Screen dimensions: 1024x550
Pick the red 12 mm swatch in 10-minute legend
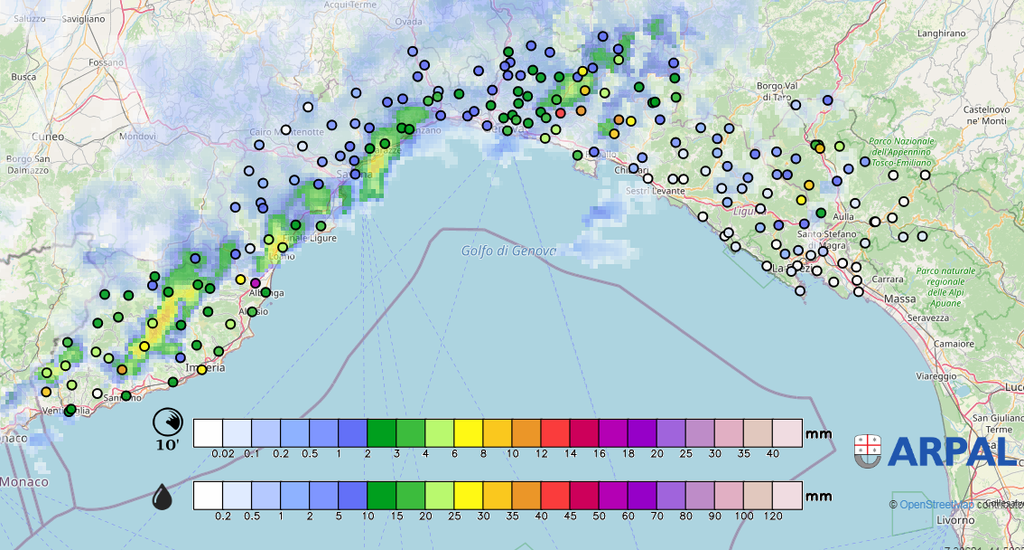(x=556, y=432)
